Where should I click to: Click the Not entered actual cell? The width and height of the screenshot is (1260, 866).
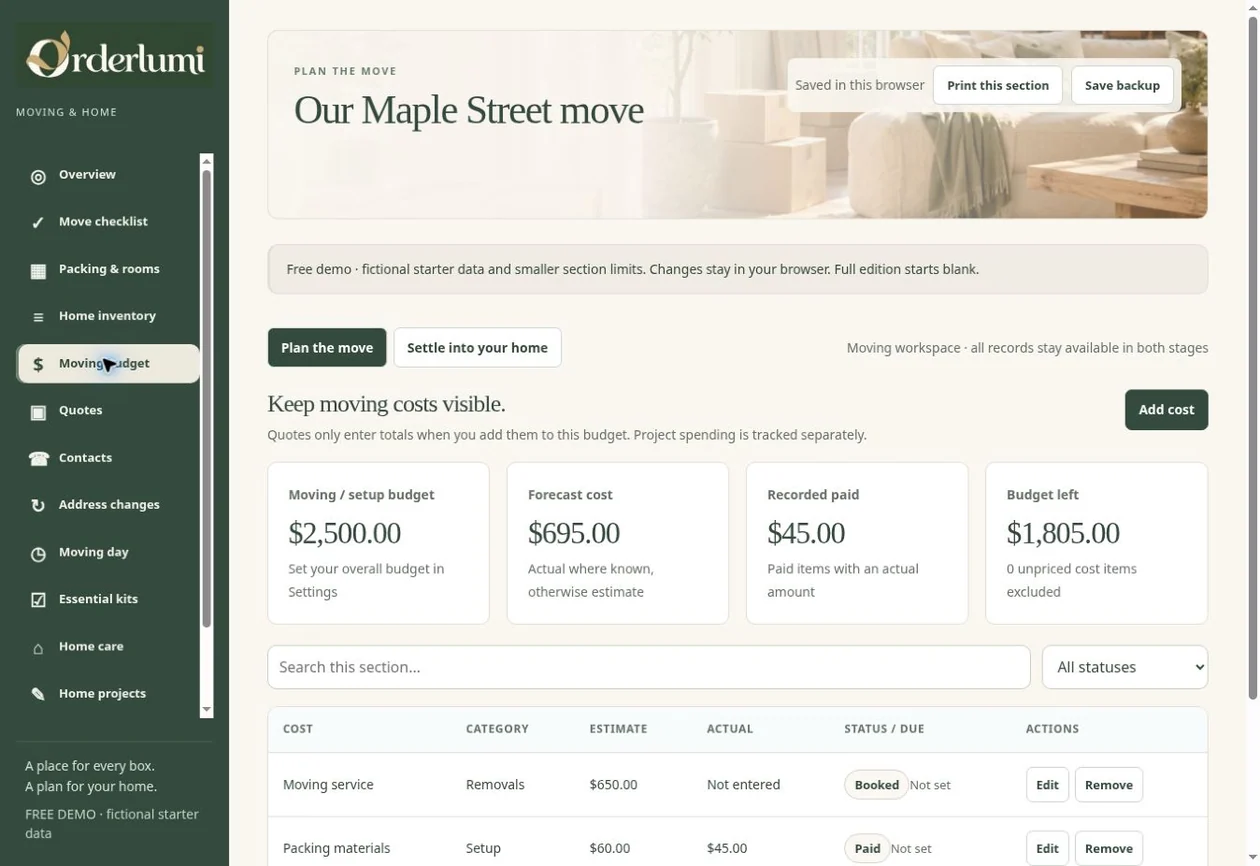743,785
